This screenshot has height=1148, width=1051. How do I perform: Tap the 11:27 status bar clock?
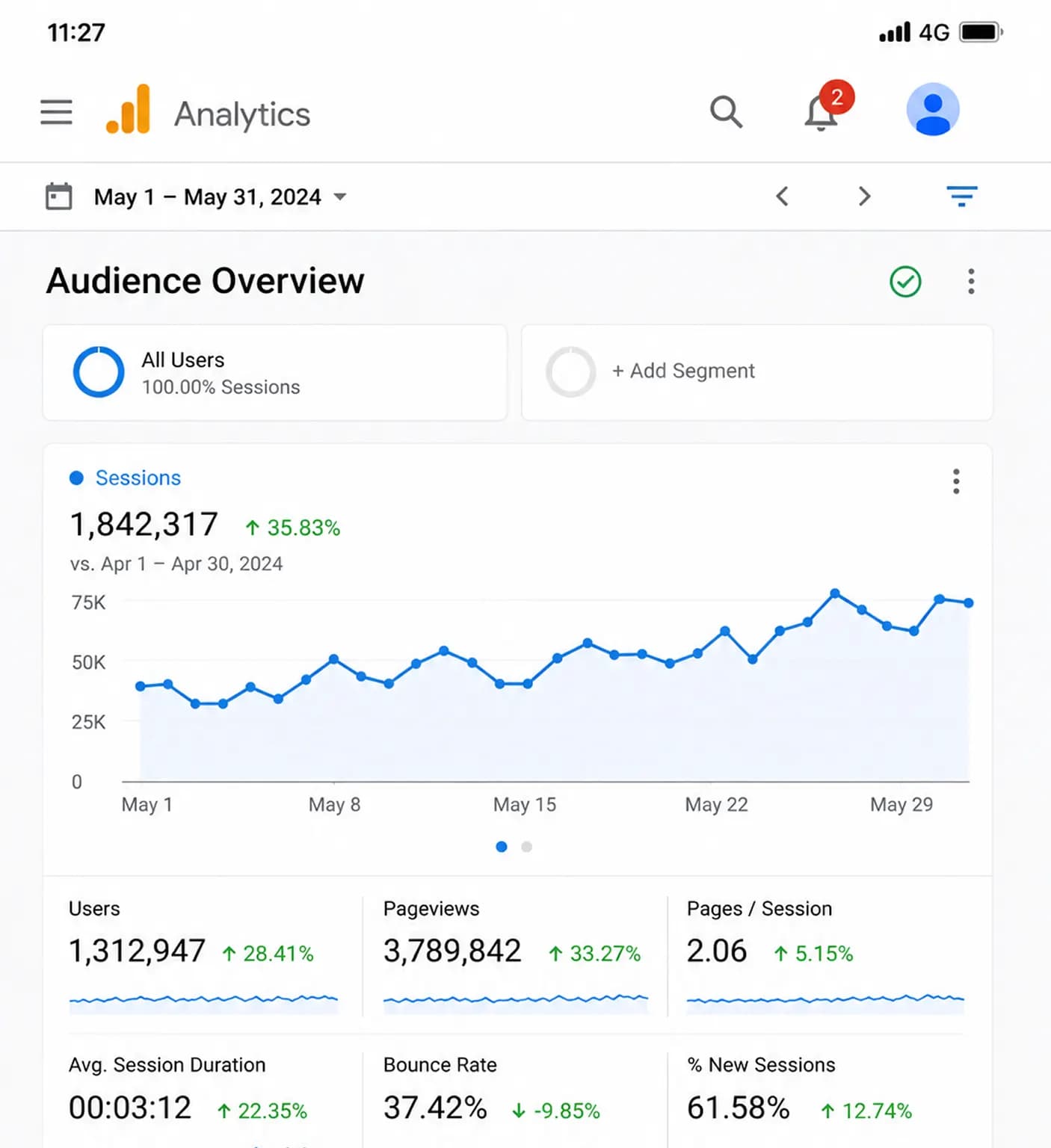[x=76, y=32]
